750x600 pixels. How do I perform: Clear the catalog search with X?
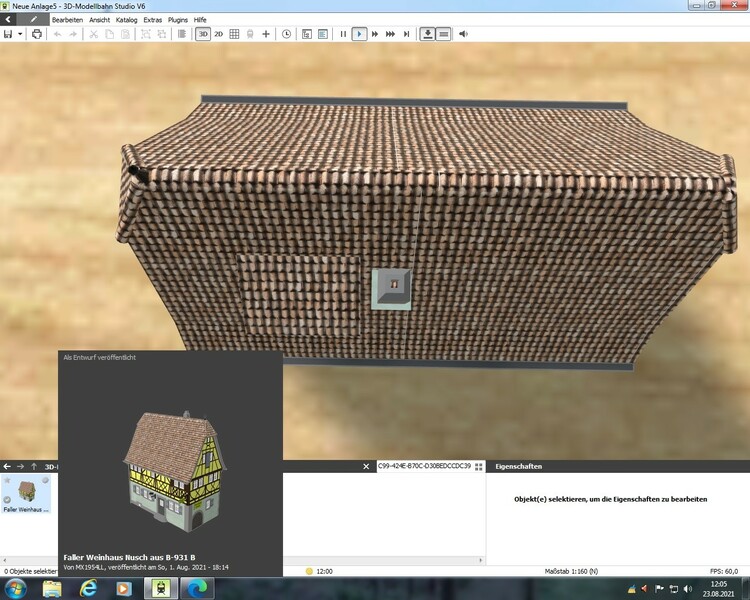(x=366, y=466)
